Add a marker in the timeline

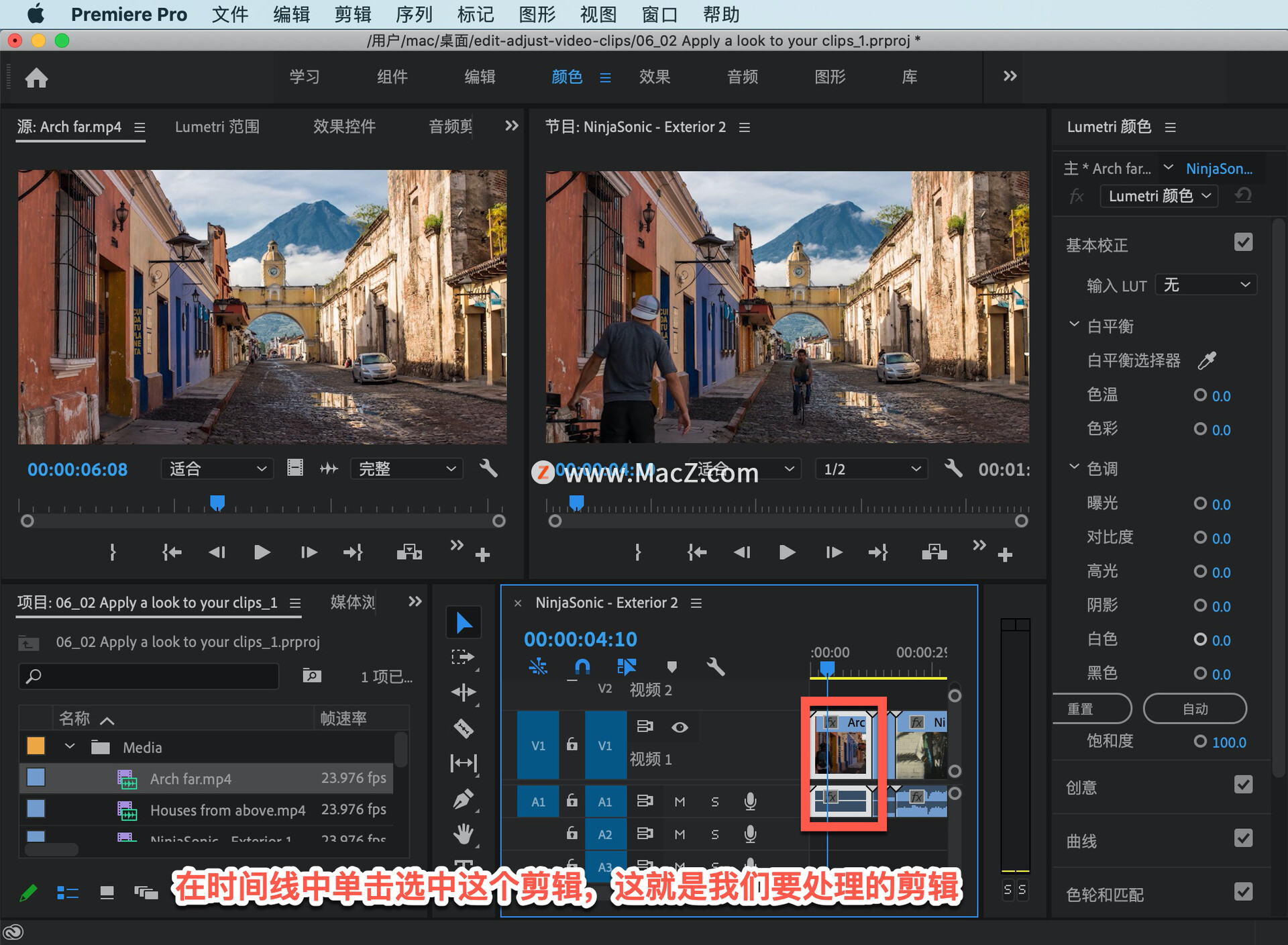[x=672, y=666]
